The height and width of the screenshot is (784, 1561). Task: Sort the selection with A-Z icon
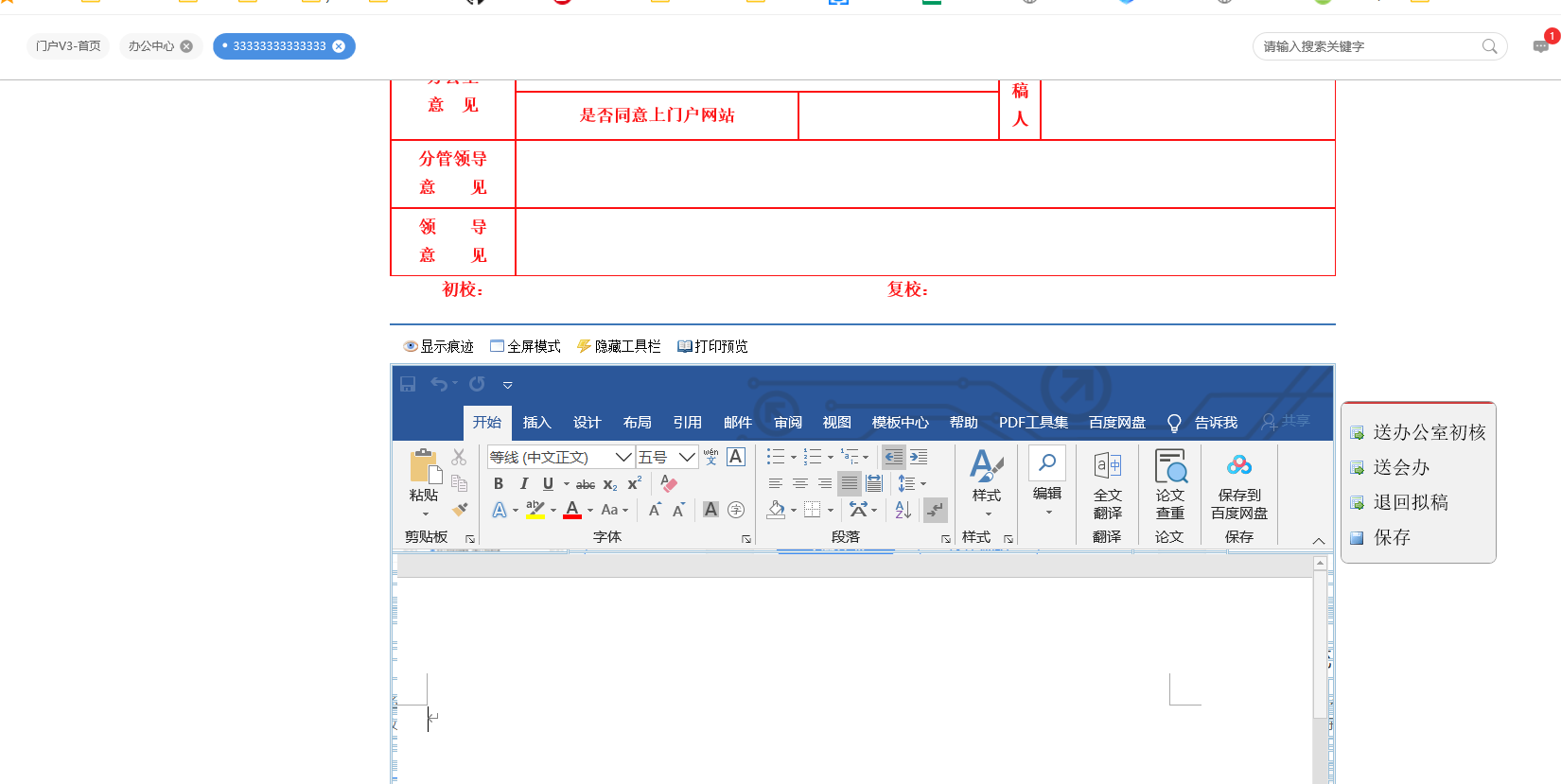click(903, 510)
